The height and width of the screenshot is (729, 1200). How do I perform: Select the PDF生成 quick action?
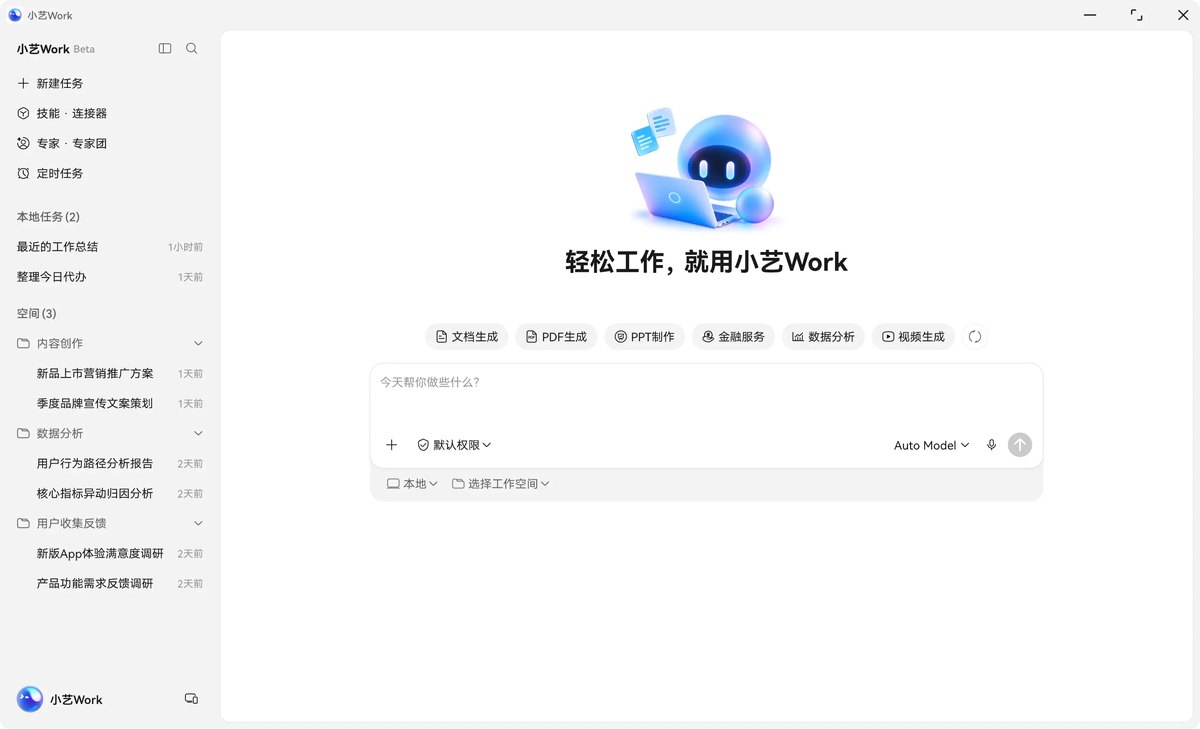pos(556,337)
